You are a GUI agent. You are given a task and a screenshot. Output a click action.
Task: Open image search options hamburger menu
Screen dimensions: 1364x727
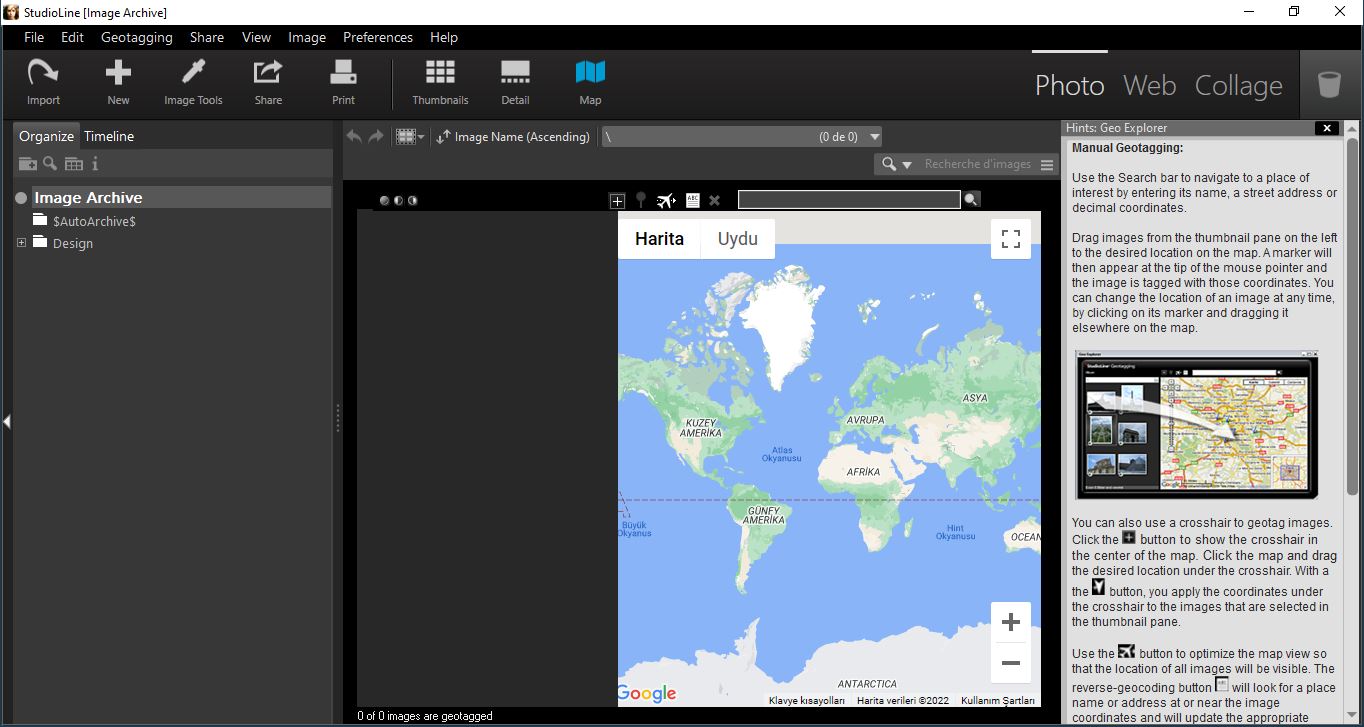coord(1047,164)
